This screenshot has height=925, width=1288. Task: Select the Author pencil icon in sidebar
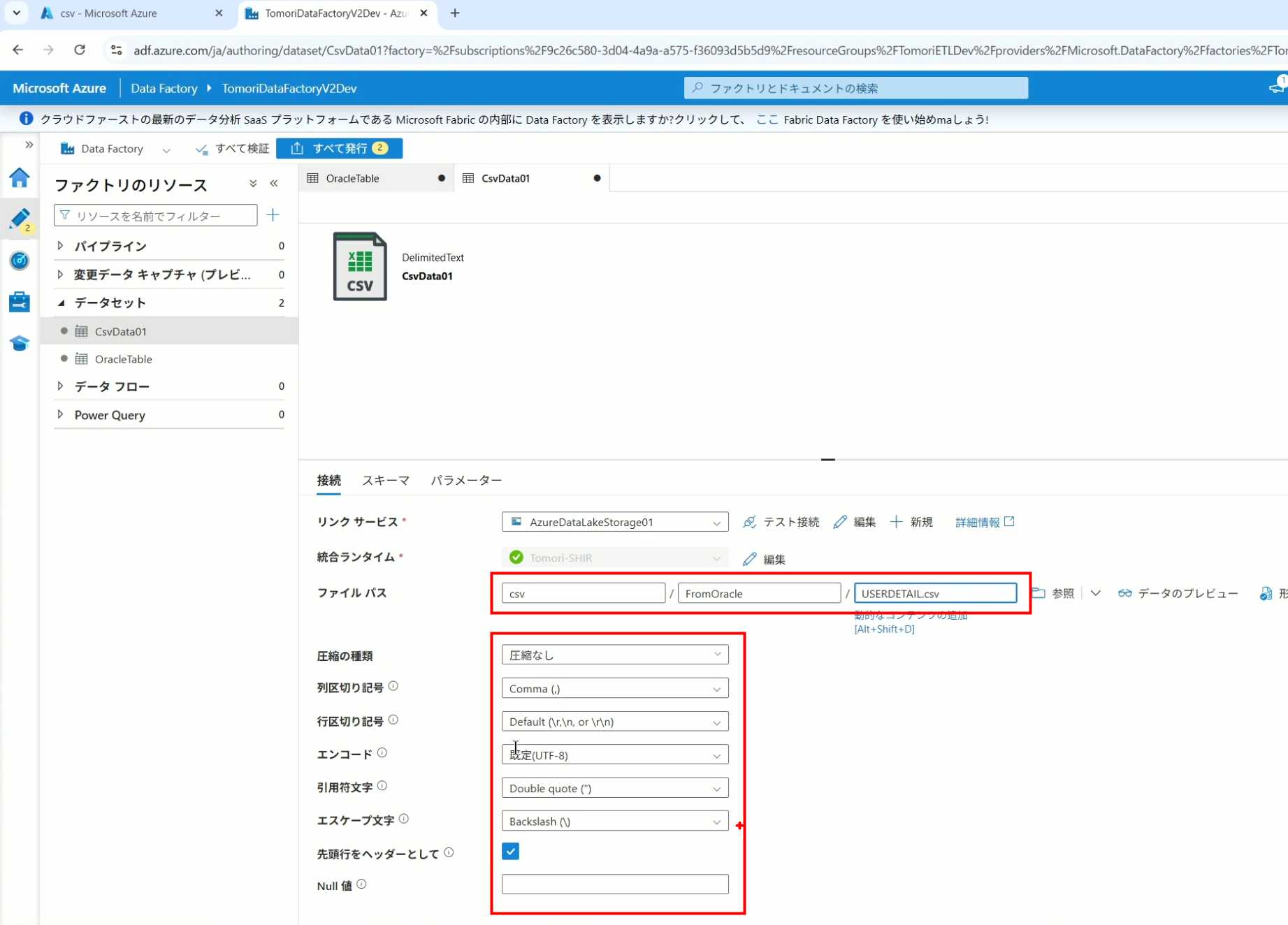20,219
